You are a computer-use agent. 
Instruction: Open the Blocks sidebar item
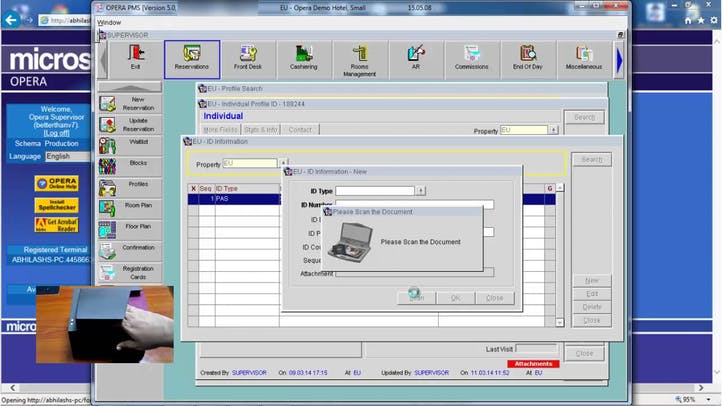[x=130, y=167]
